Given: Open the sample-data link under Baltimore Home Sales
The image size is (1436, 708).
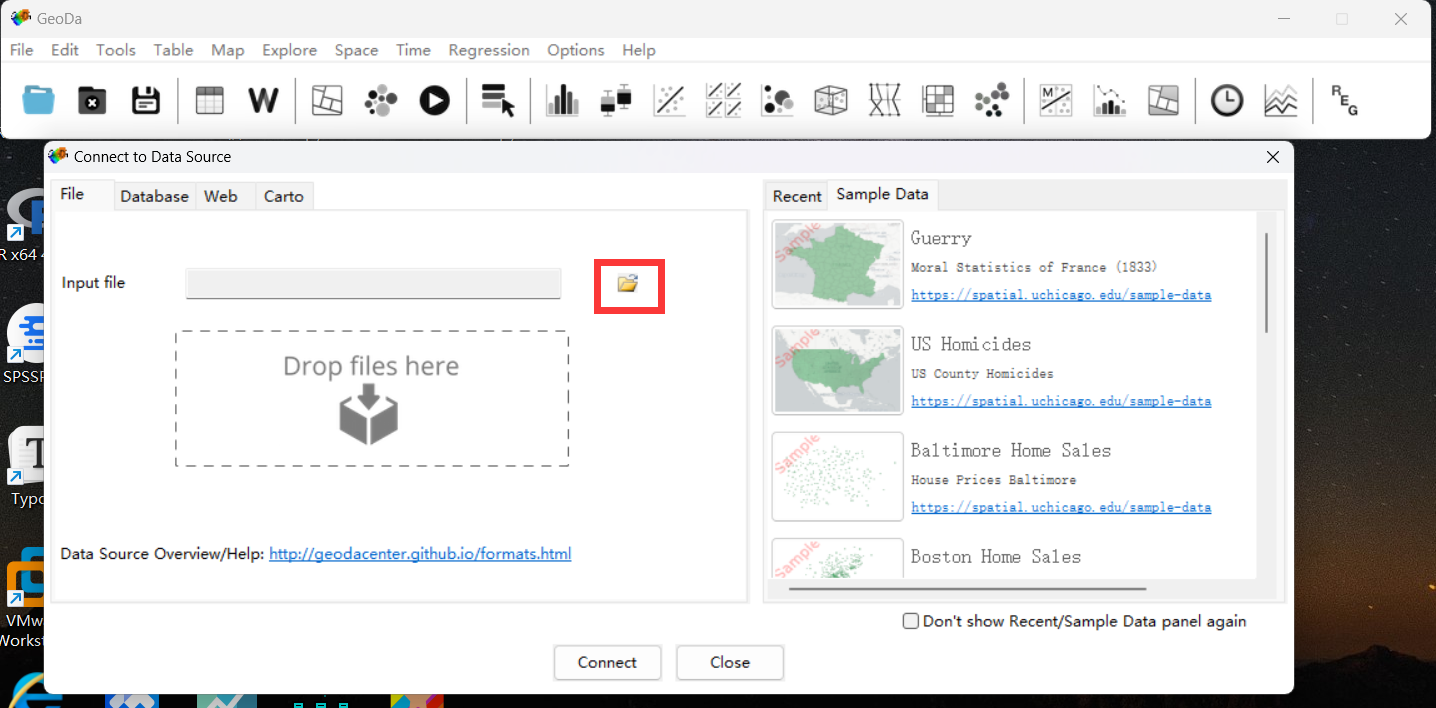Looking at the screenshot, I should click(1061, 507).
